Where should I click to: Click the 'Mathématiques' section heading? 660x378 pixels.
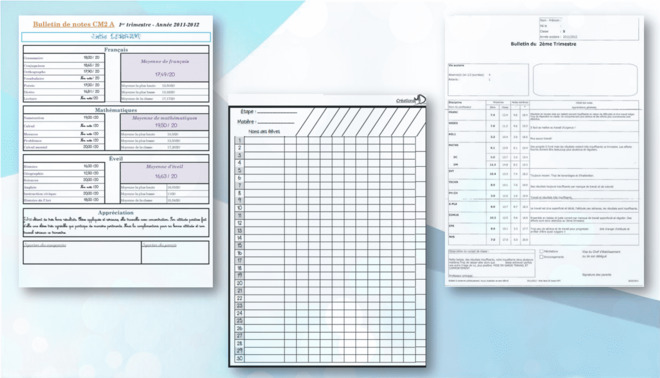[x=116, y=110]
